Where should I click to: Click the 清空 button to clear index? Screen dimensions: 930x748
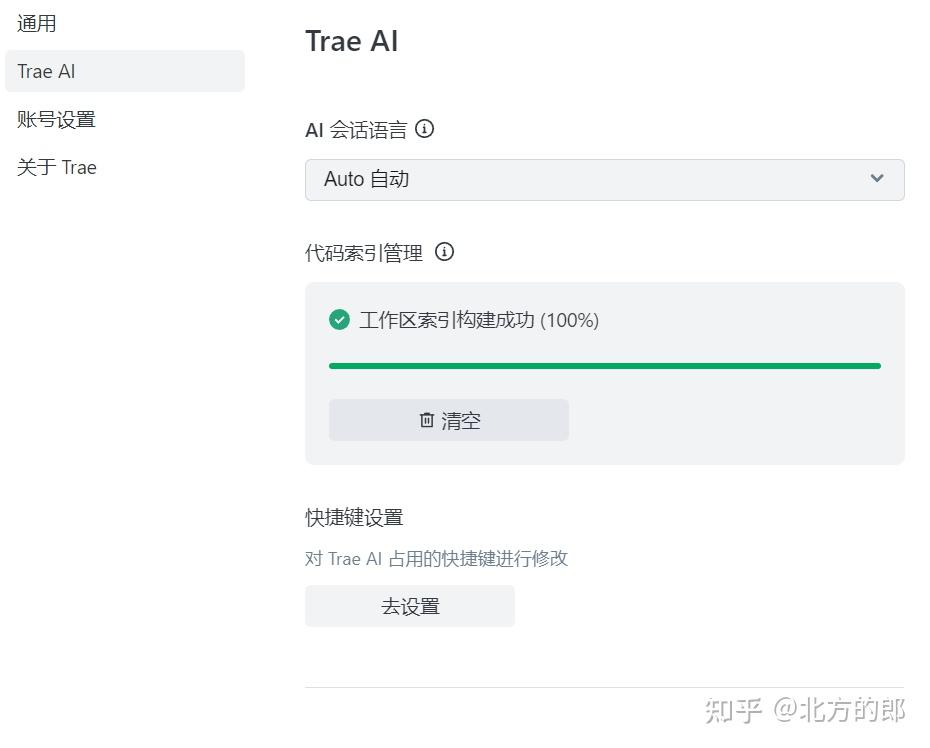[448, 420]
